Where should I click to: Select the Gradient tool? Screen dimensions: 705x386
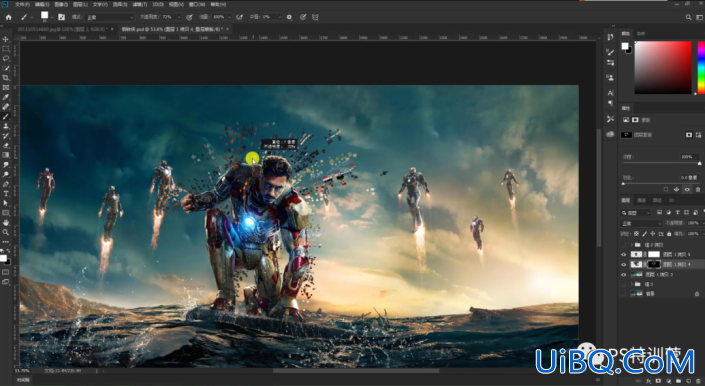(x=6, y=155)
